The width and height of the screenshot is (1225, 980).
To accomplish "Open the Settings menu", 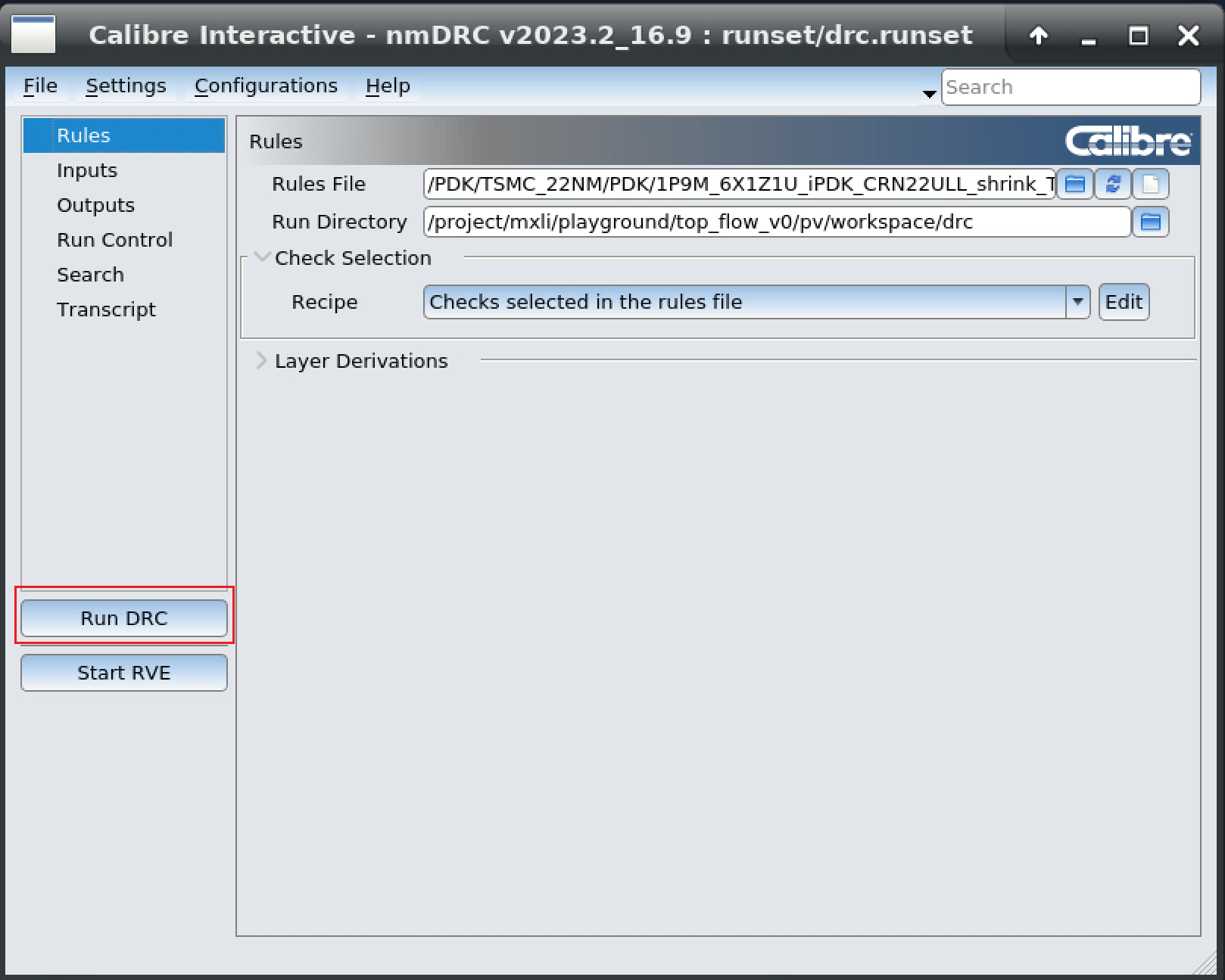I will click(126, 86).
